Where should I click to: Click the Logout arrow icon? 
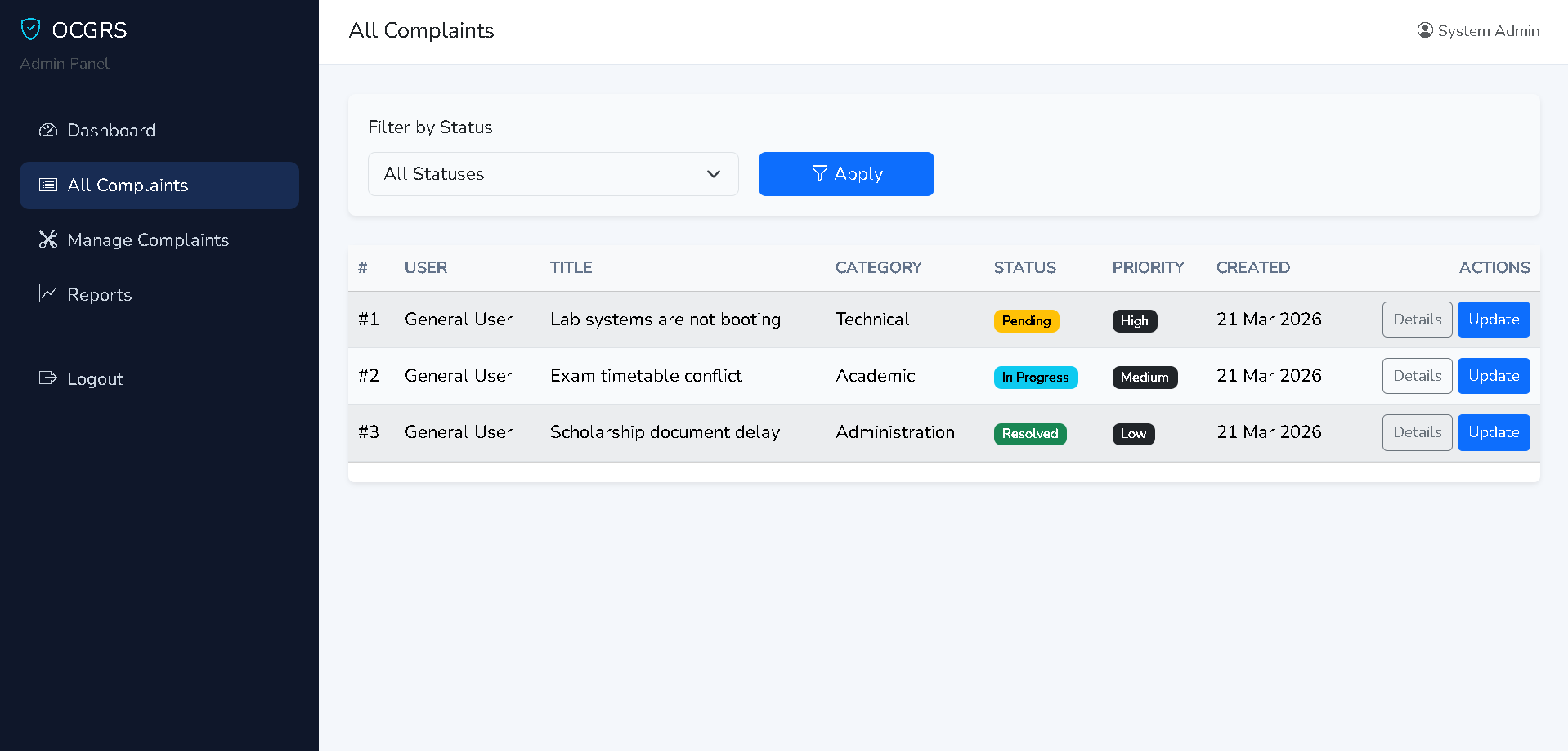tap(48, 378)
